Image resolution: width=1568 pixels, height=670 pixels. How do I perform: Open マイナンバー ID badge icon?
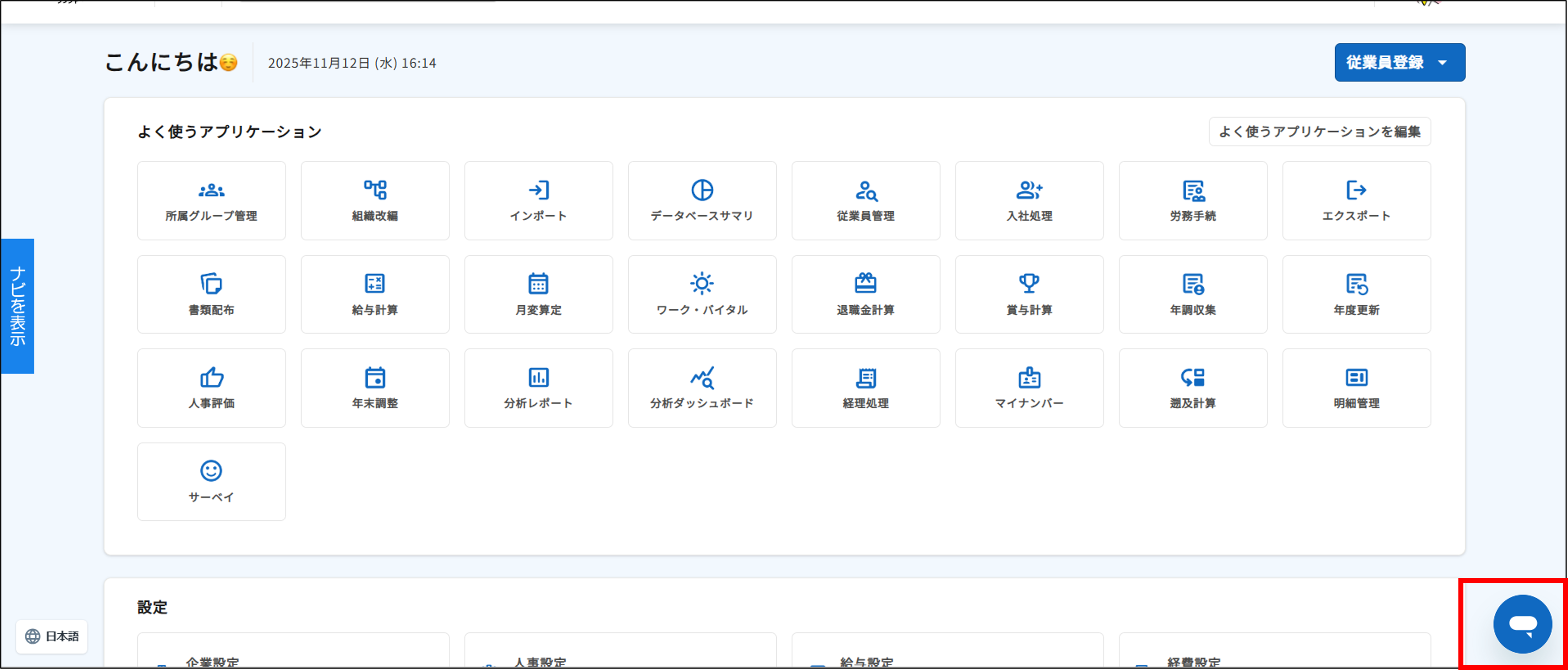[1029, 387]
